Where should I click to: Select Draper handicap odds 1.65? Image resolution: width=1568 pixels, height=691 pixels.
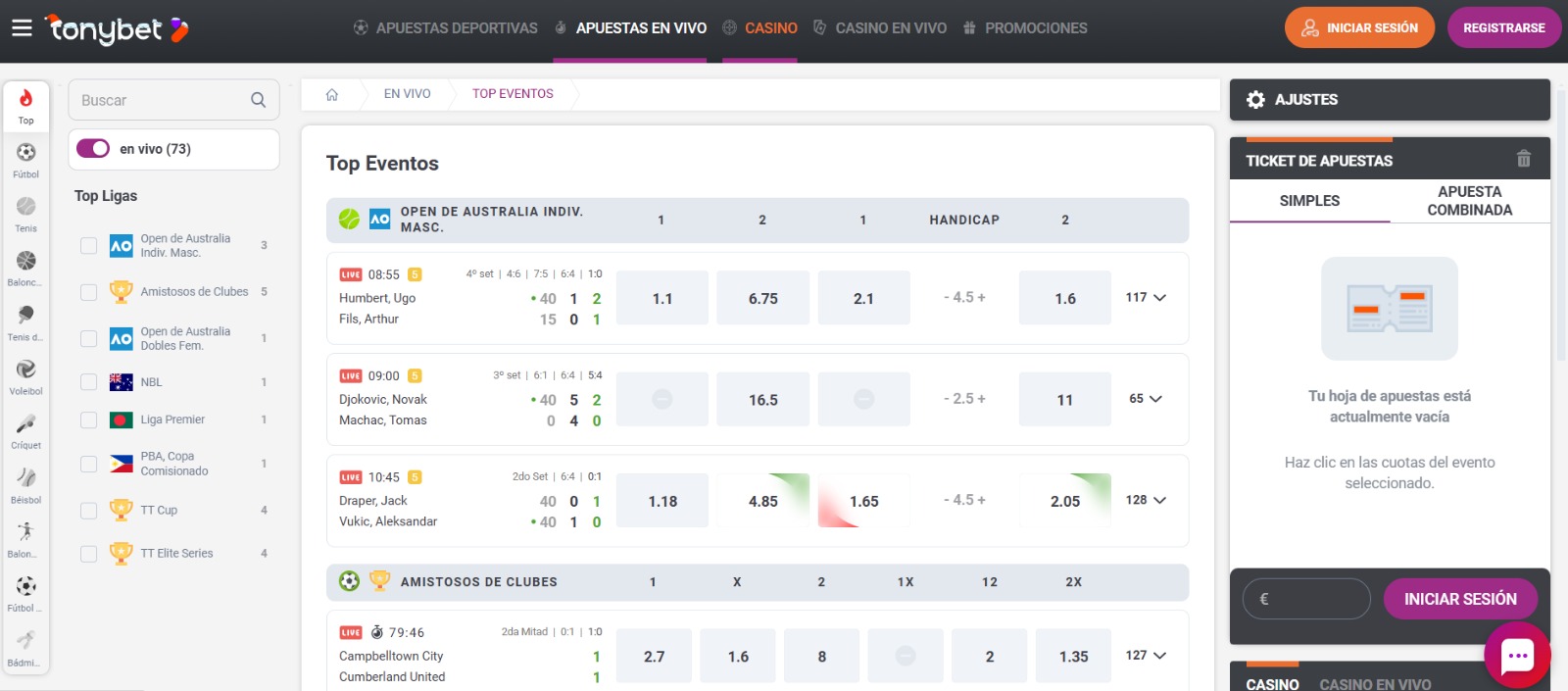tap(863, 501)
